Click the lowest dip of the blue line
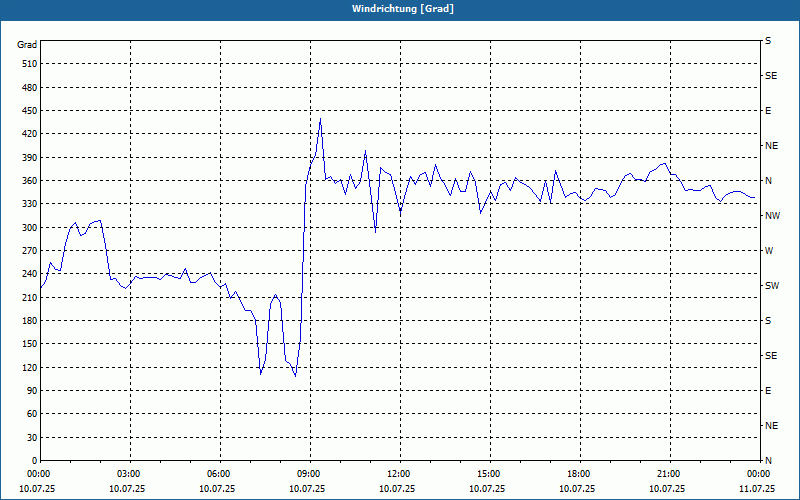The height and width of the screenshot is (500, 800). [x=295, y=377]
